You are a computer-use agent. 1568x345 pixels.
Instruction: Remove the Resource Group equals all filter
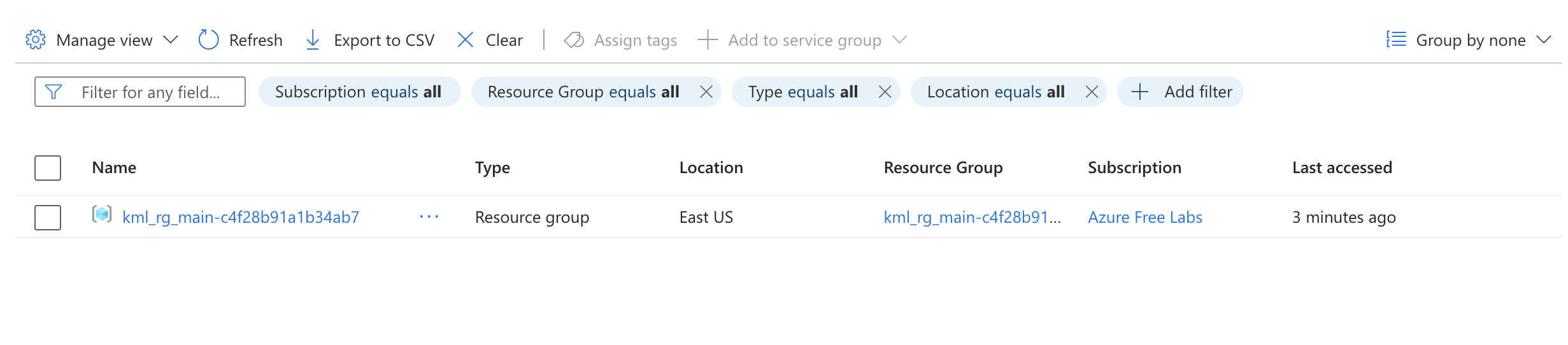706,92
